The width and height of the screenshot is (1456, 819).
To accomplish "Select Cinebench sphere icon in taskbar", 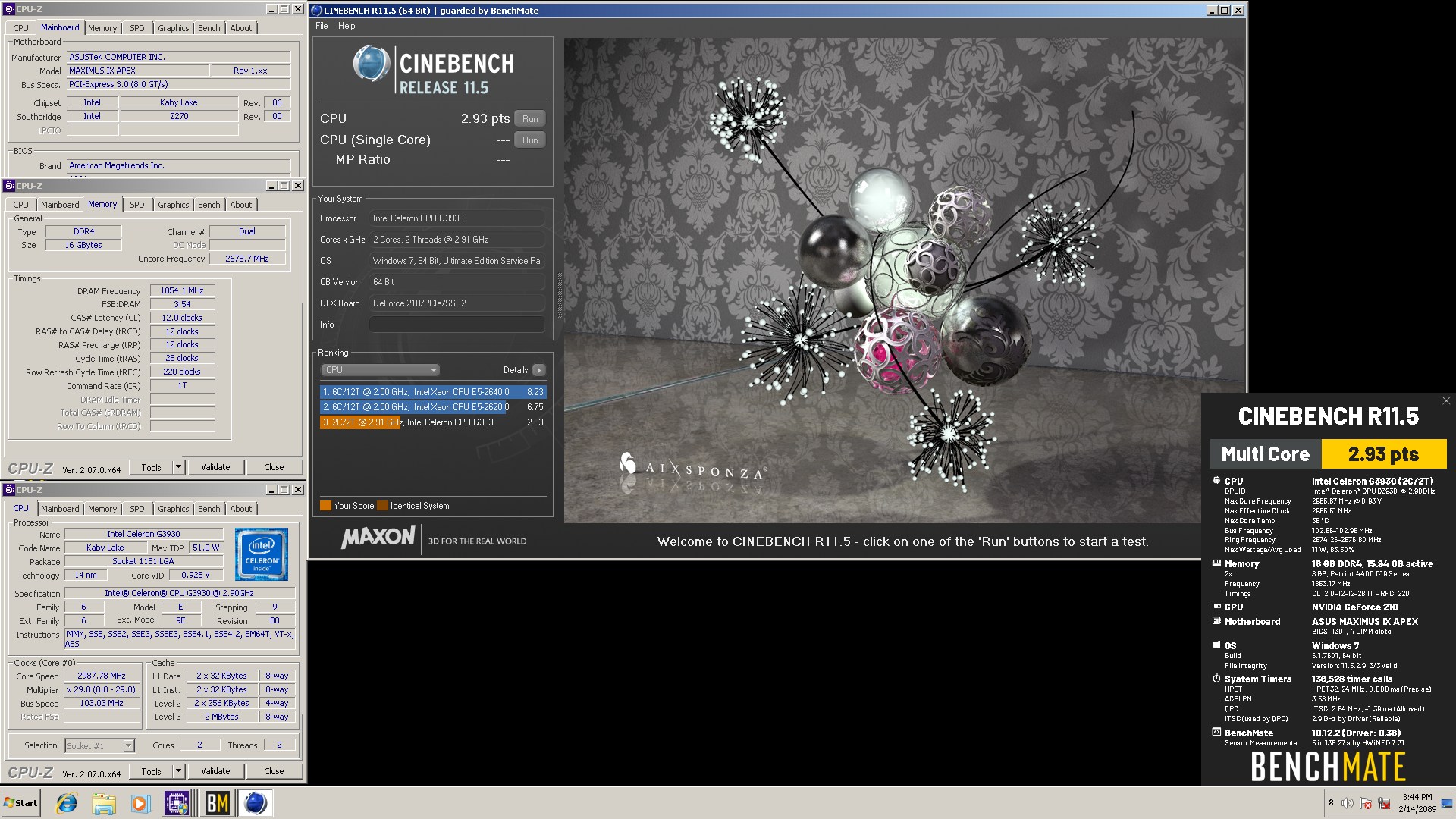I will click(x=256, y=803).
